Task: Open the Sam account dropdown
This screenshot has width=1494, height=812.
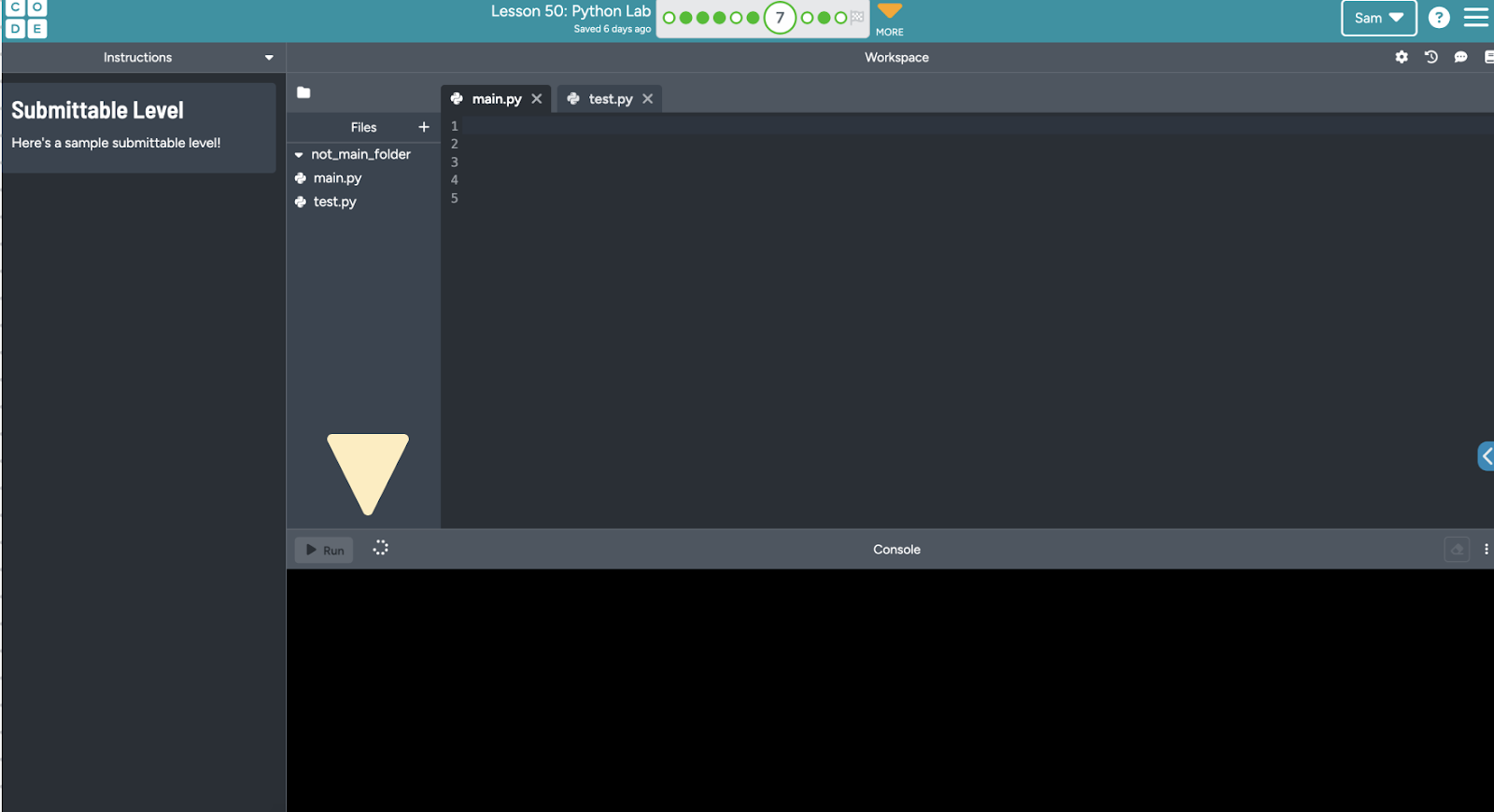Action: (1378, 18)
